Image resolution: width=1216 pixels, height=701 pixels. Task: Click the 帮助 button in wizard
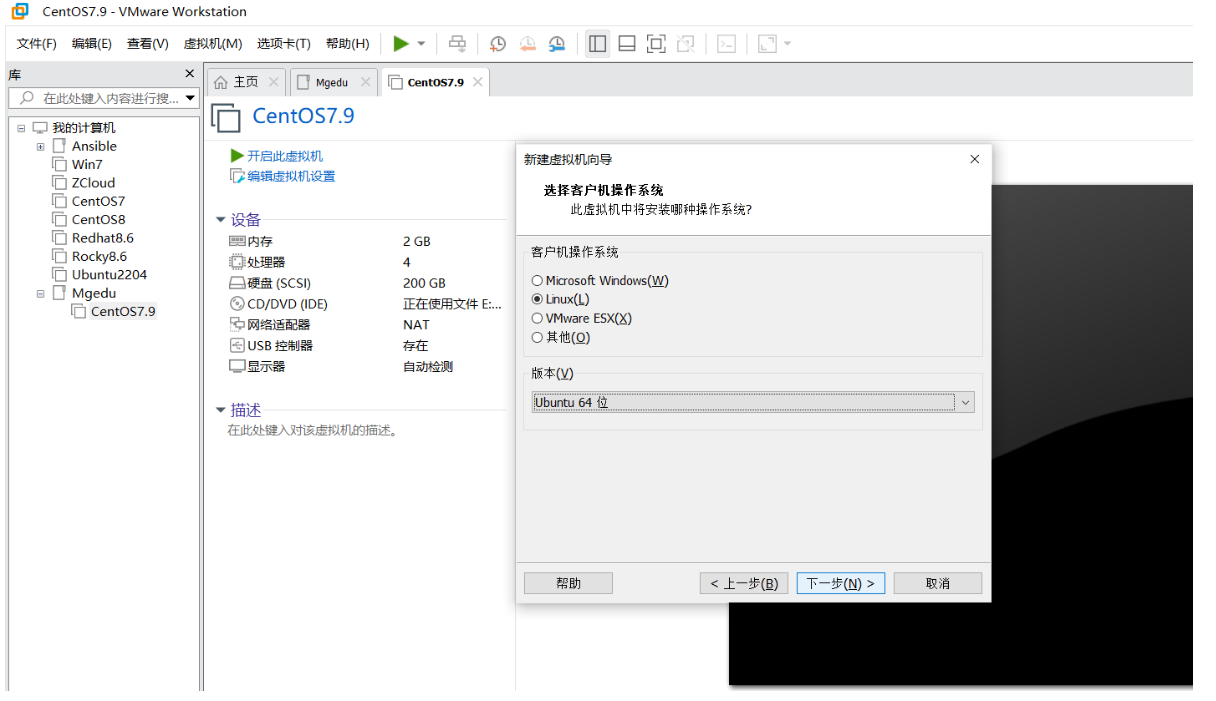[x=568, y=583]
